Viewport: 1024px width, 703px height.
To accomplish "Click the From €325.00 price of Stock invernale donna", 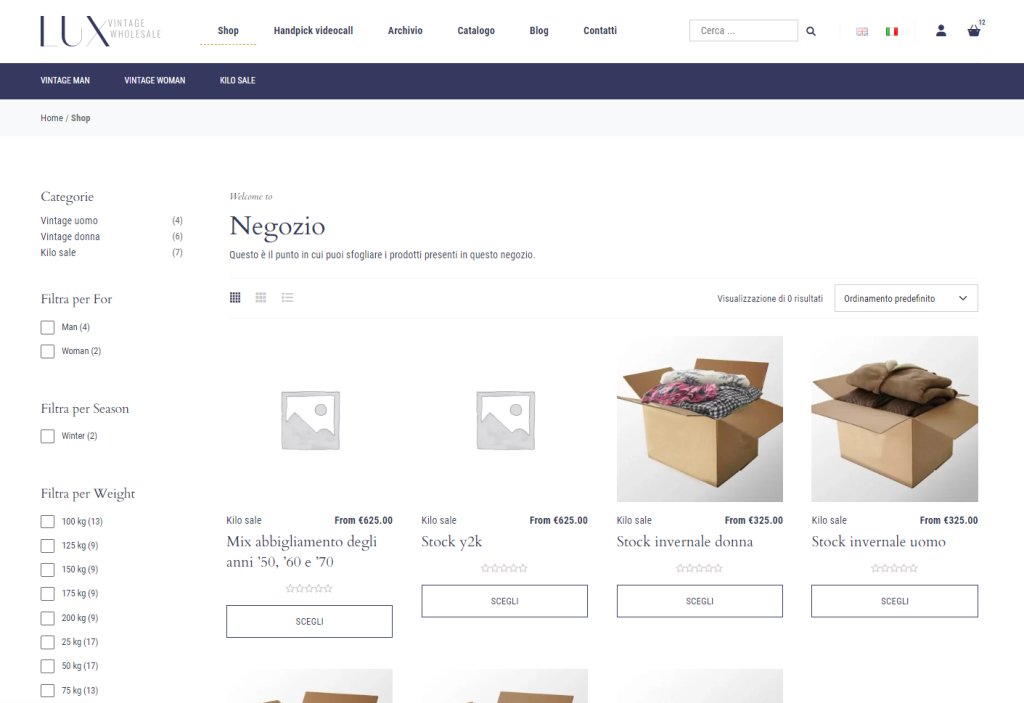I will 754,521.
